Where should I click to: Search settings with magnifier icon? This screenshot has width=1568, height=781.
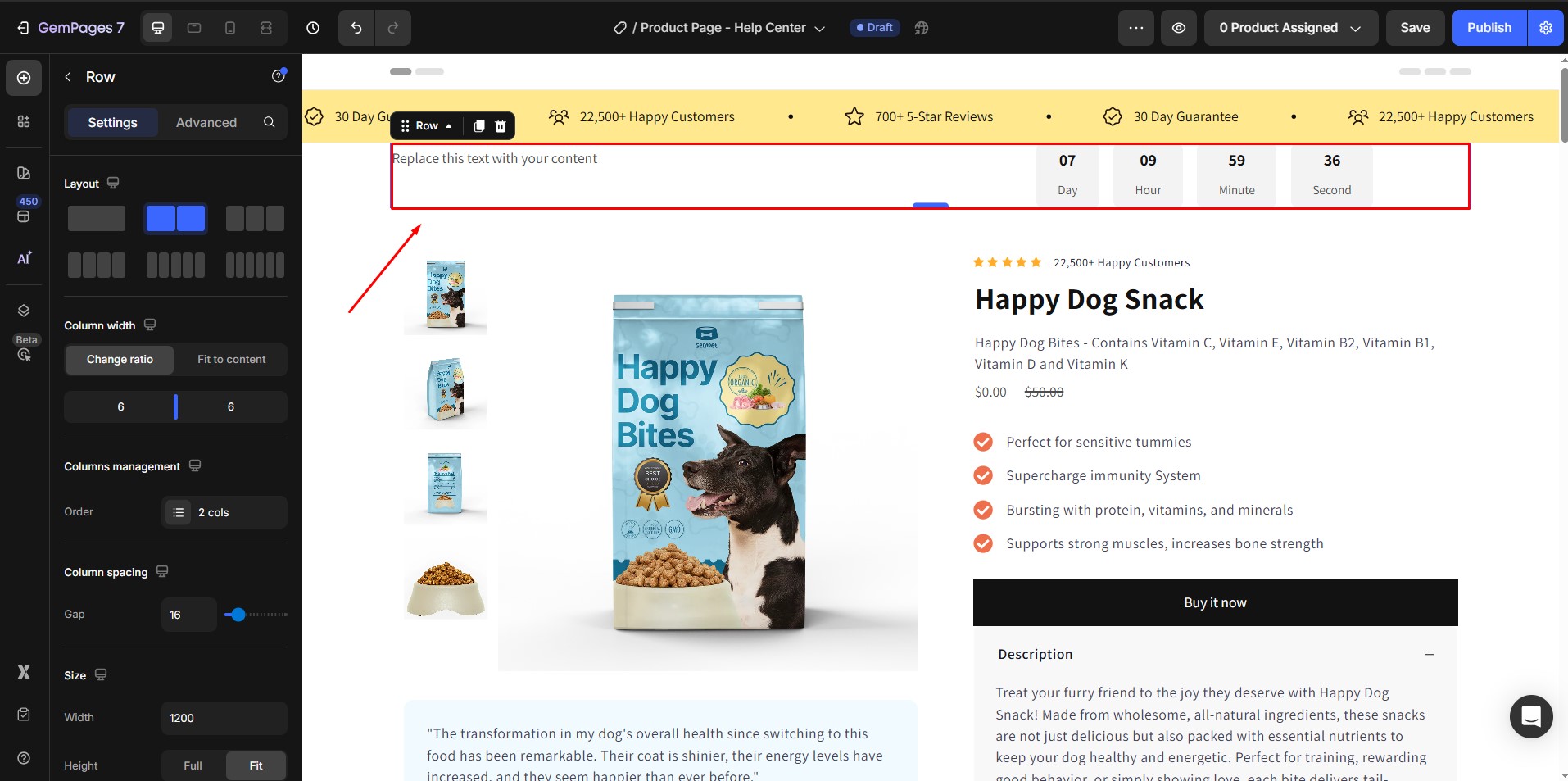[x=269, y=122]
